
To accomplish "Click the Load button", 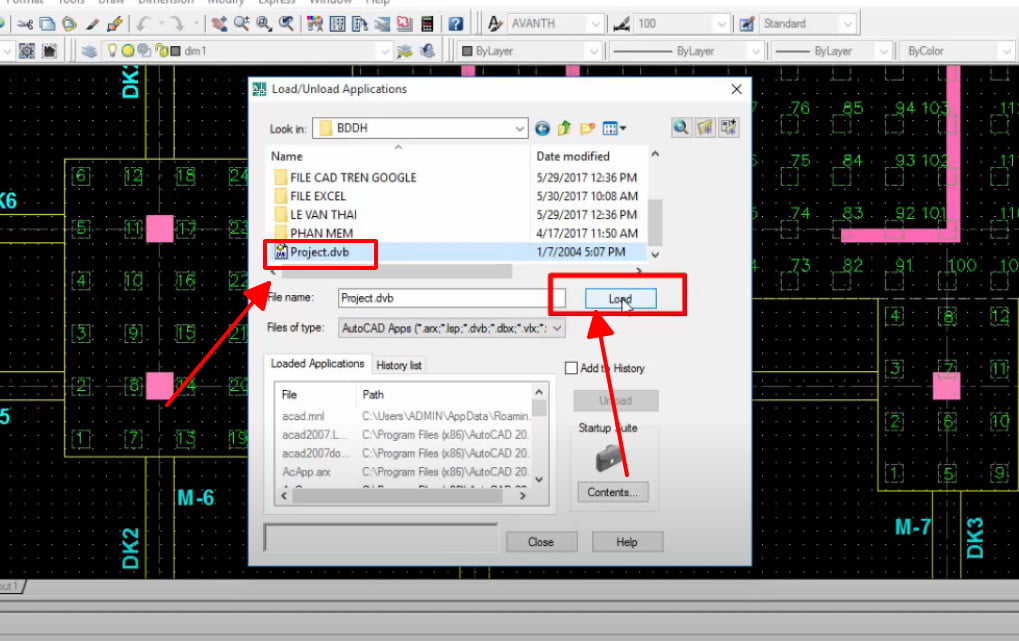I will point(621,298).
